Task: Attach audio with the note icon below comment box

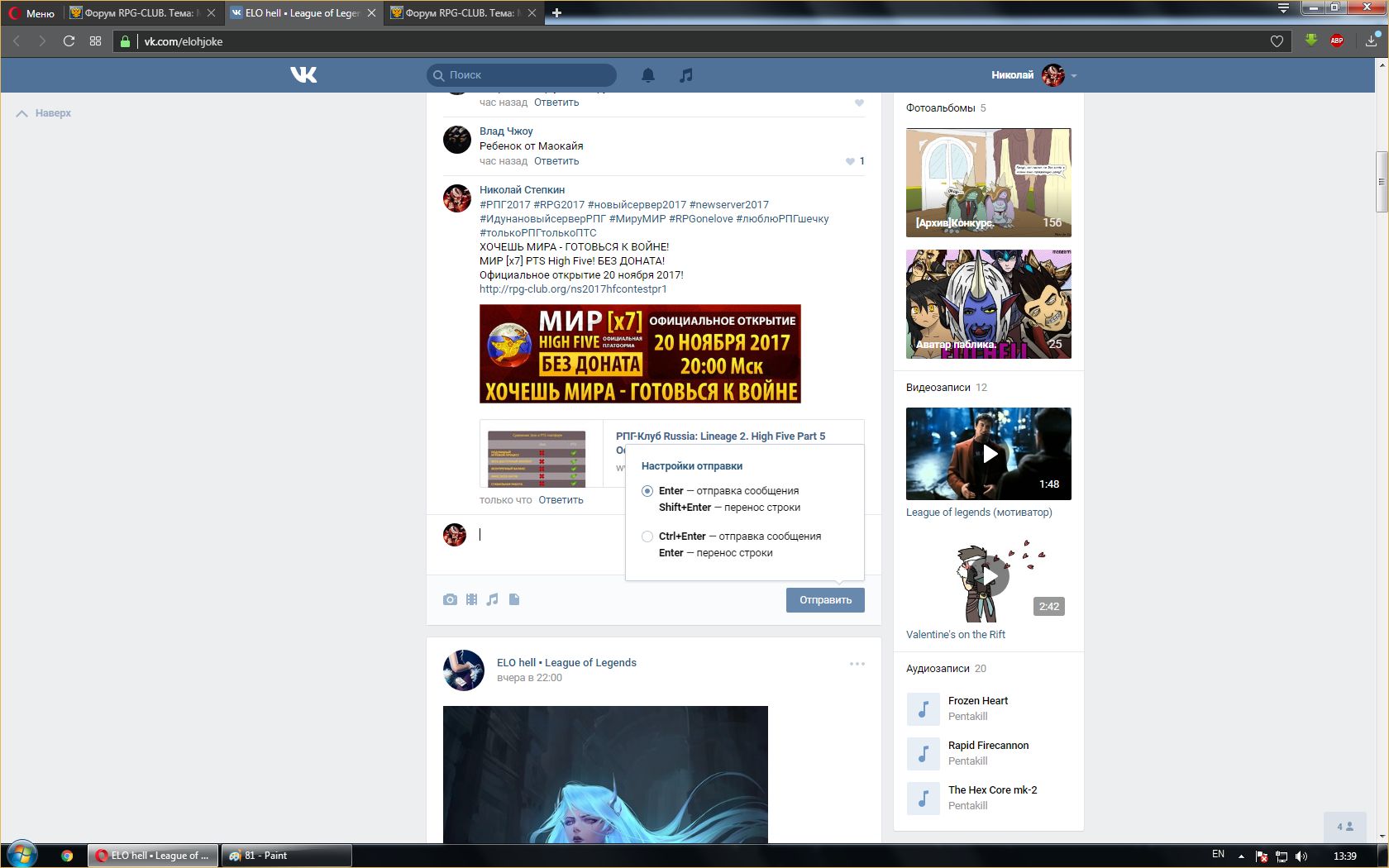Action: coord(493,599)
